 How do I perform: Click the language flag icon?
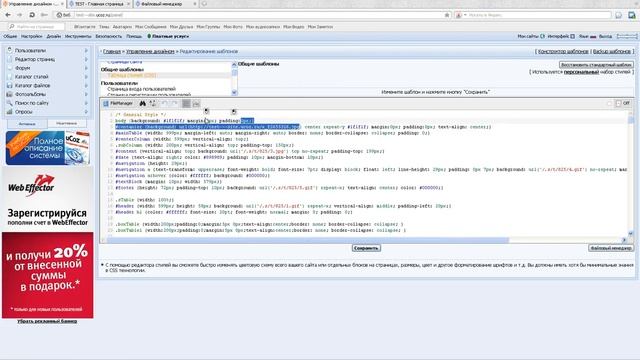click(593, 37)
